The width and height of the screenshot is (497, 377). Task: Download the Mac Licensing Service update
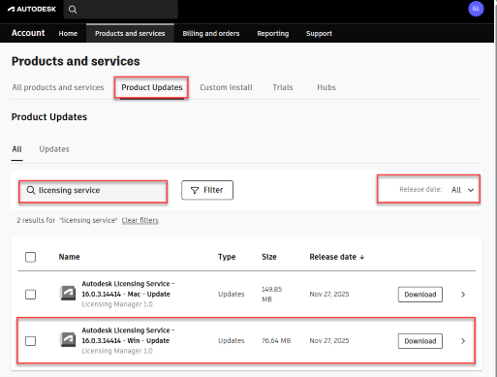(x=420, y=294)
